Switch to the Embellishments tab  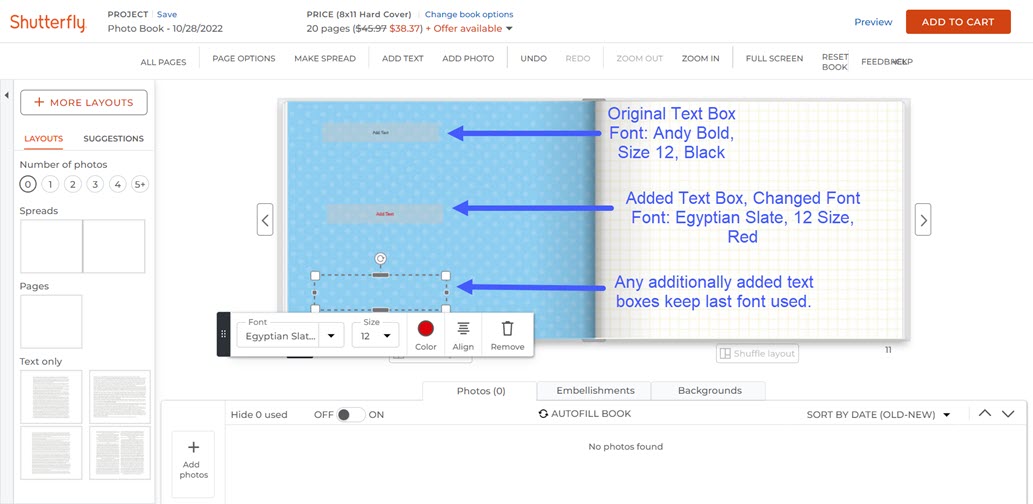click(x=595, y=391)
